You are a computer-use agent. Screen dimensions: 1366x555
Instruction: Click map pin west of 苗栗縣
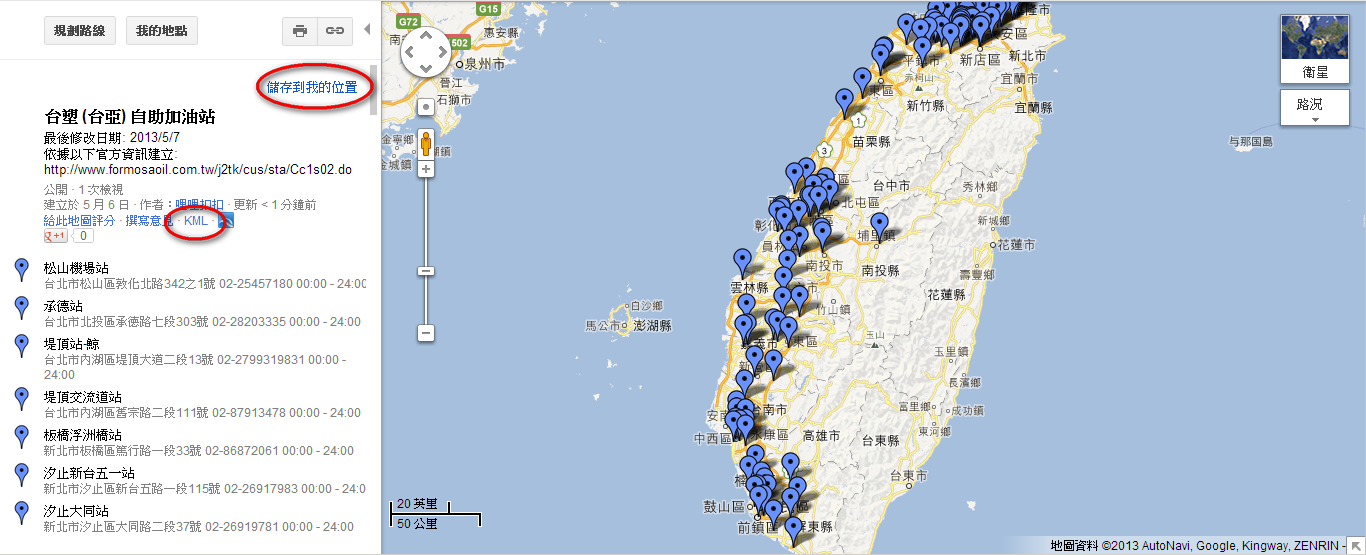coord(845,102)
